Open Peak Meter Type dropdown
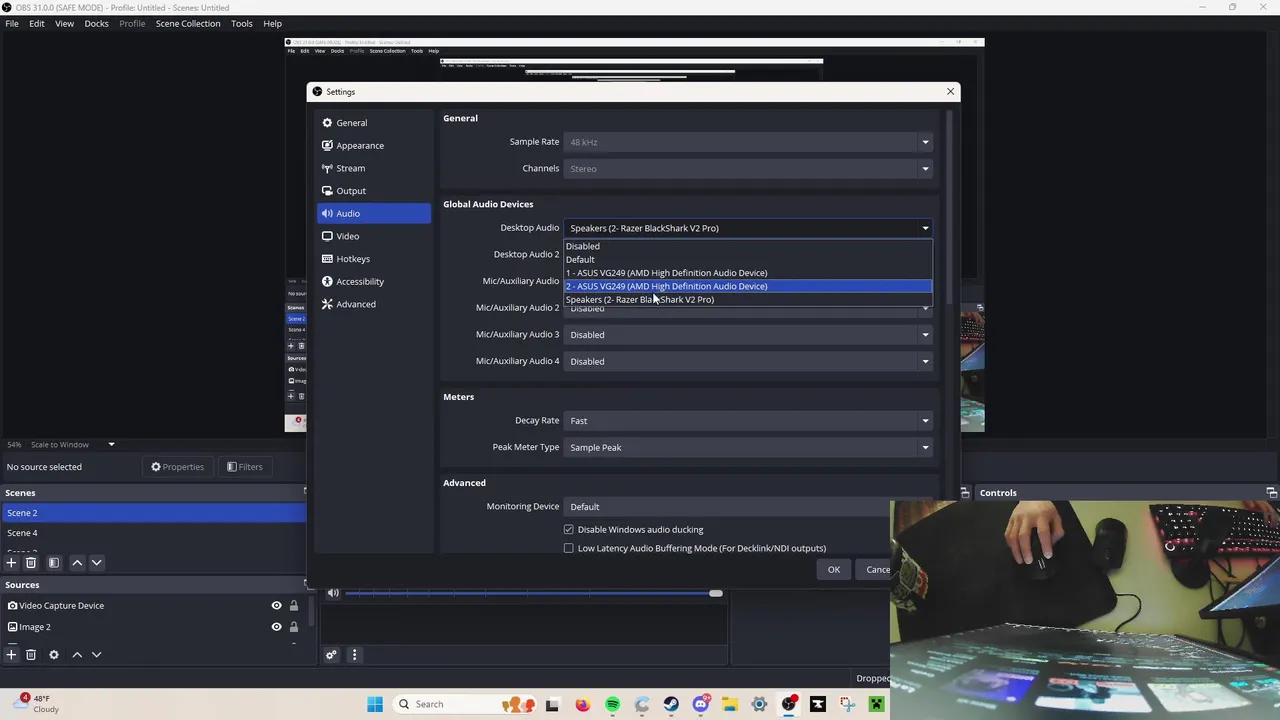Viewport: 1280px width, 720px height. [x=749, y=447]
